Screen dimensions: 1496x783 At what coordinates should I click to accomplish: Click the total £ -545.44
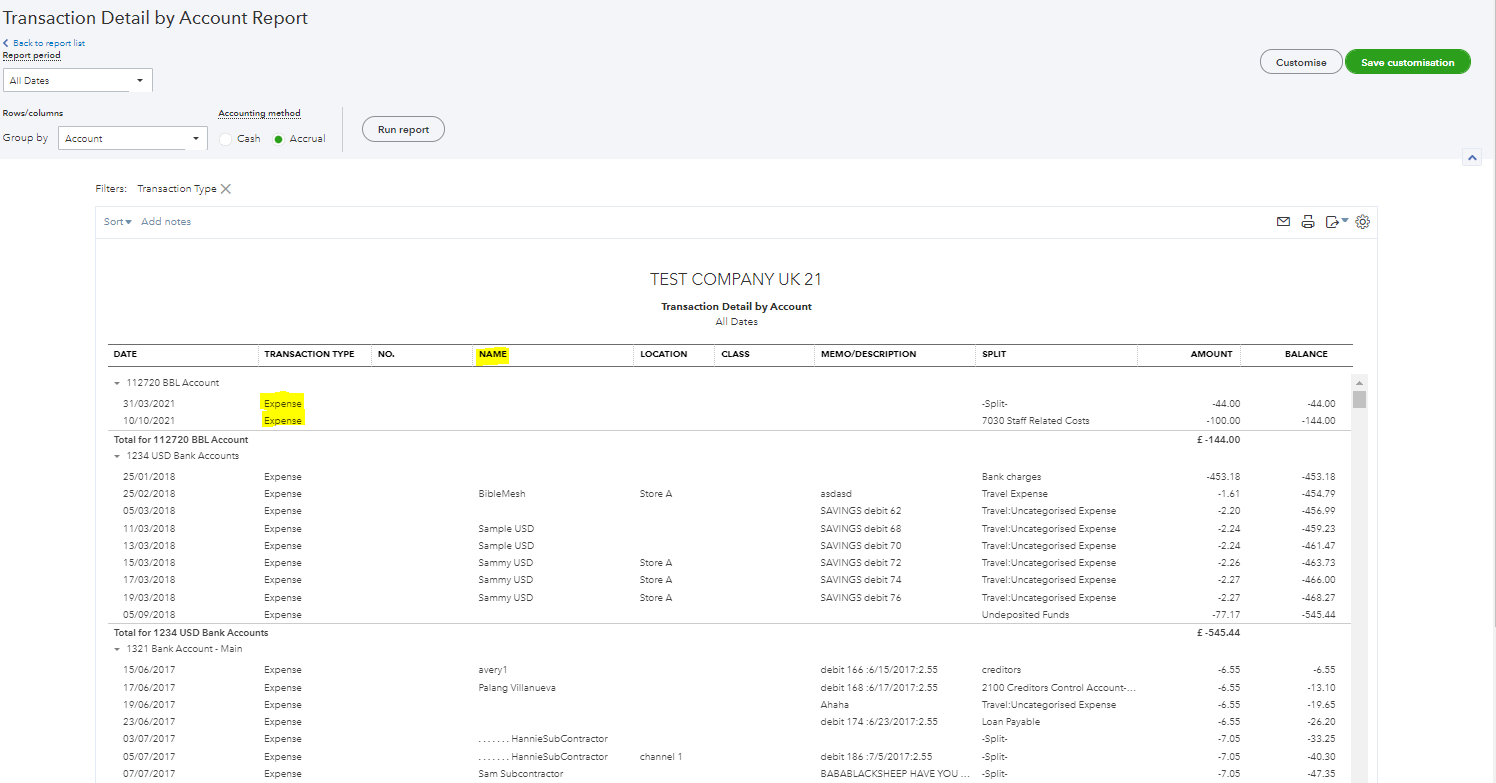[1218, 633]
